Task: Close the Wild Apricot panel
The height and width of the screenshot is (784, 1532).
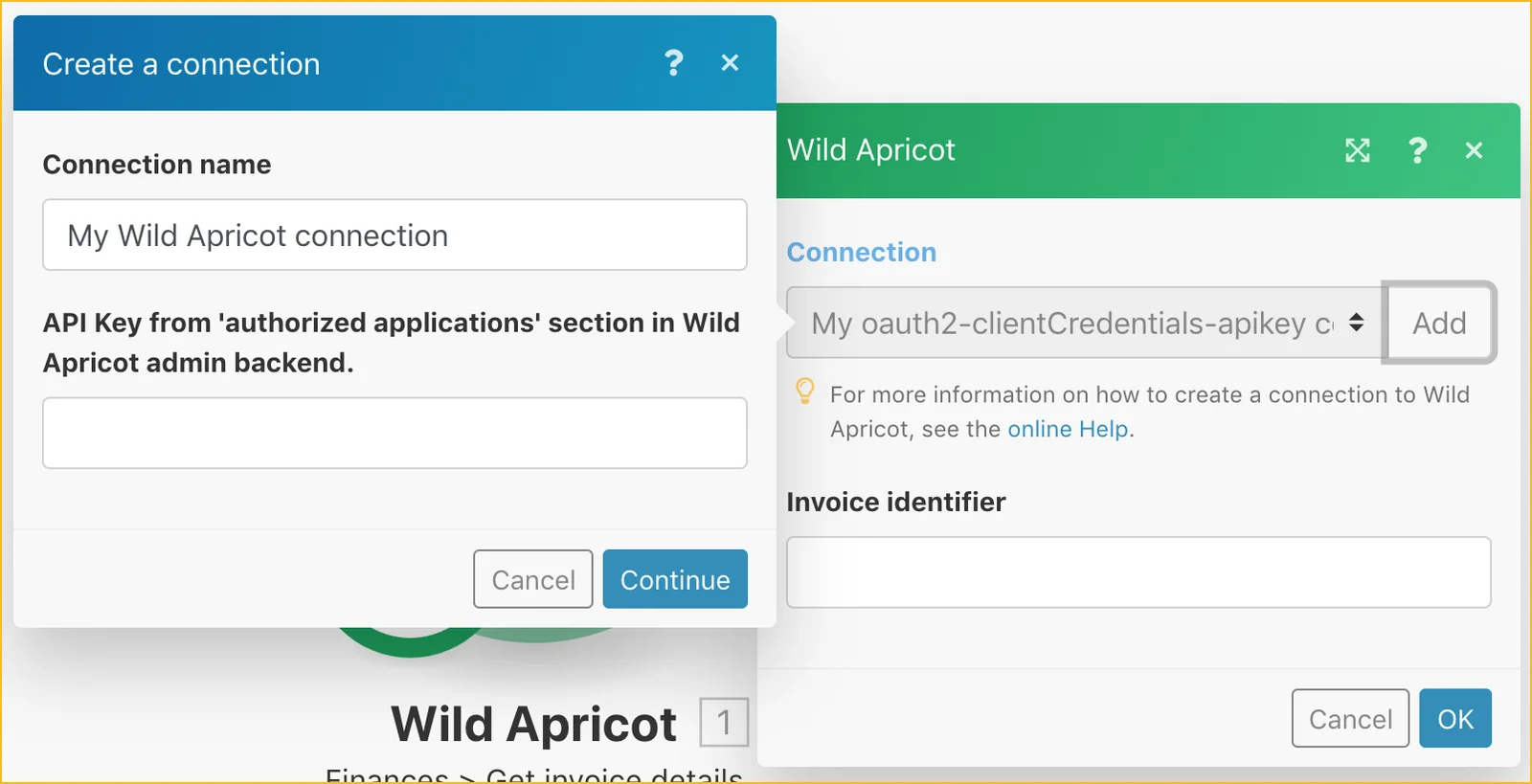Action: pyautogui.click(x=1475, y=150)
